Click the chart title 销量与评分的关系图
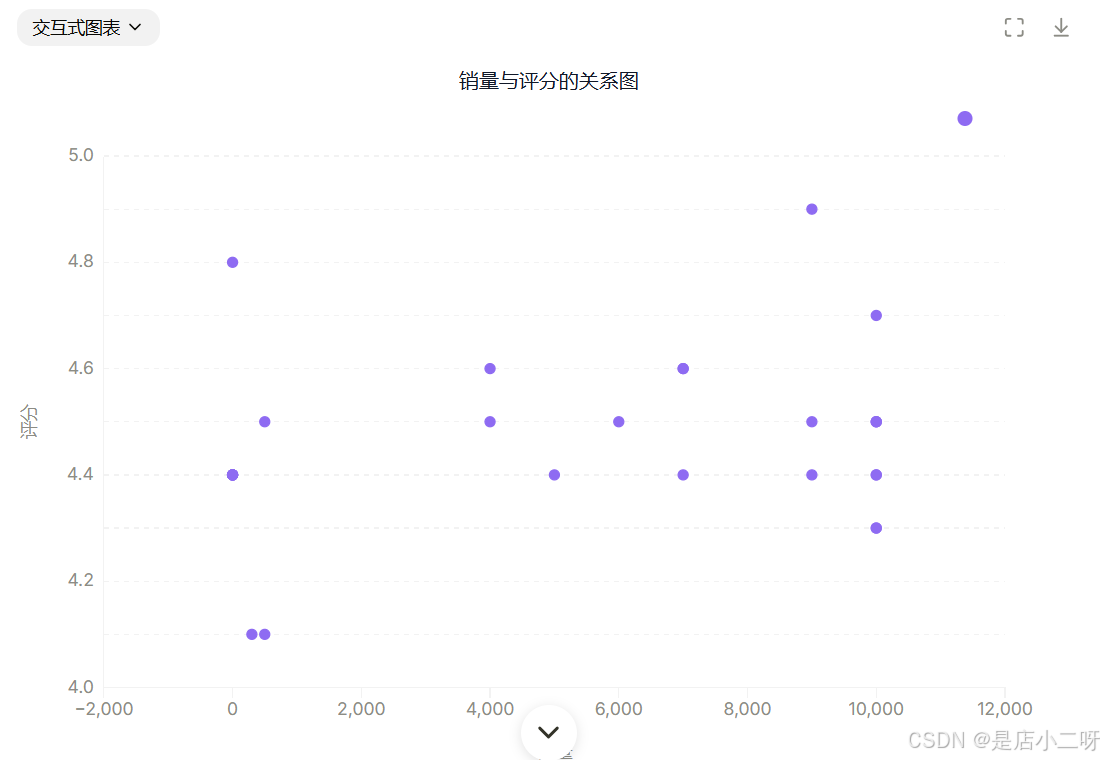Image resolution: width=1104 pixels, height=760 pixels. point(548,82)
